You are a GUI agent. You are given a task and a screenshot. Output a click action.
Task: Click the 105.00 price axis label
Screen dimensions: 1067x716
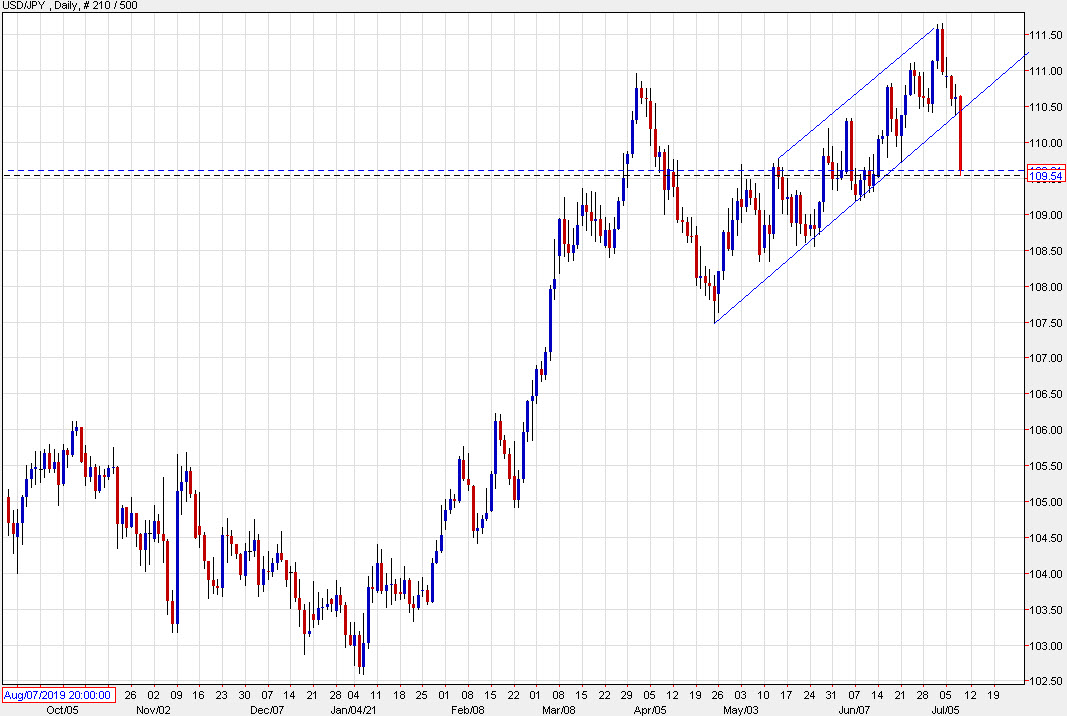tap(1046, 502)
